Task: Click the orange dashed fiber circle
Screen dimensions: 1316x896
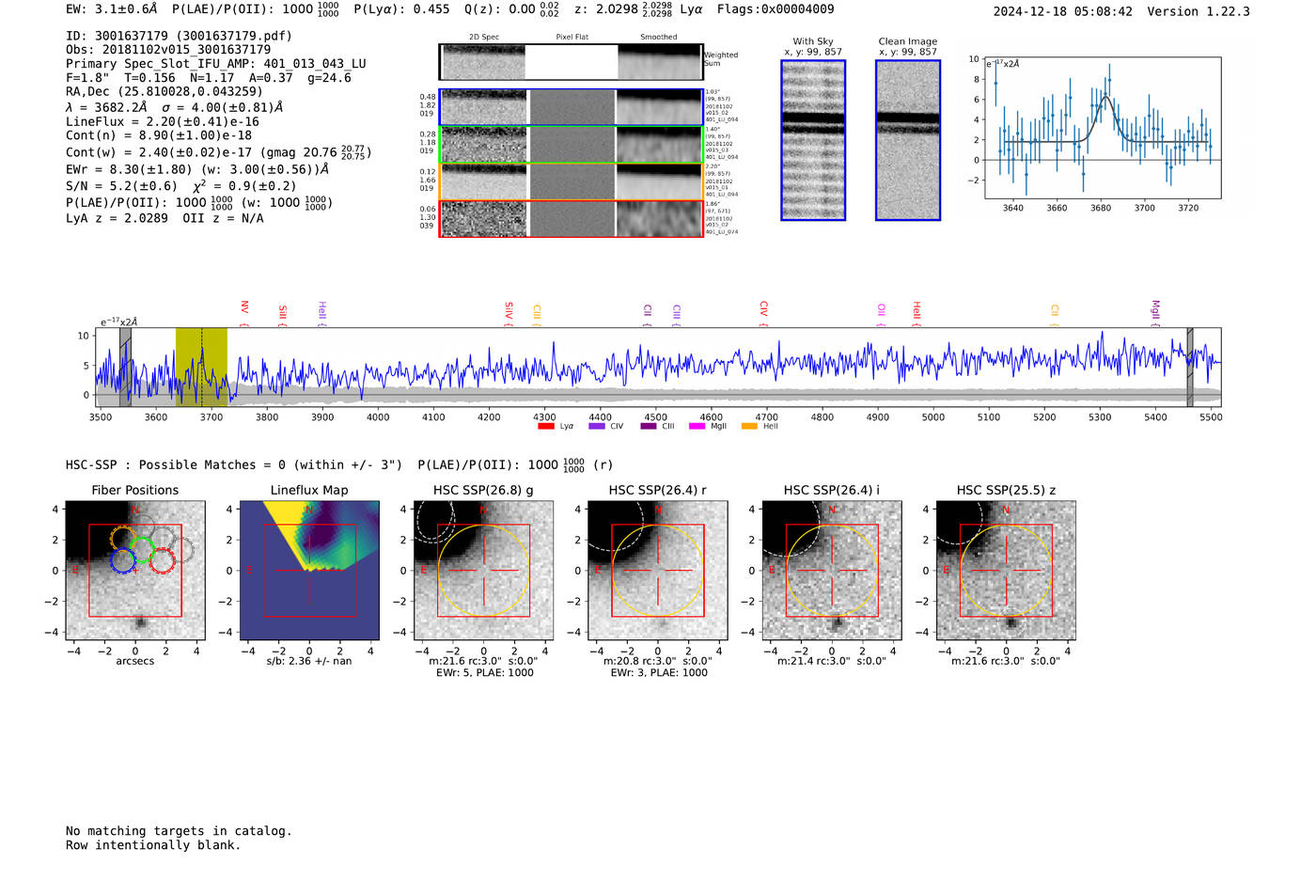Action: 123,538
